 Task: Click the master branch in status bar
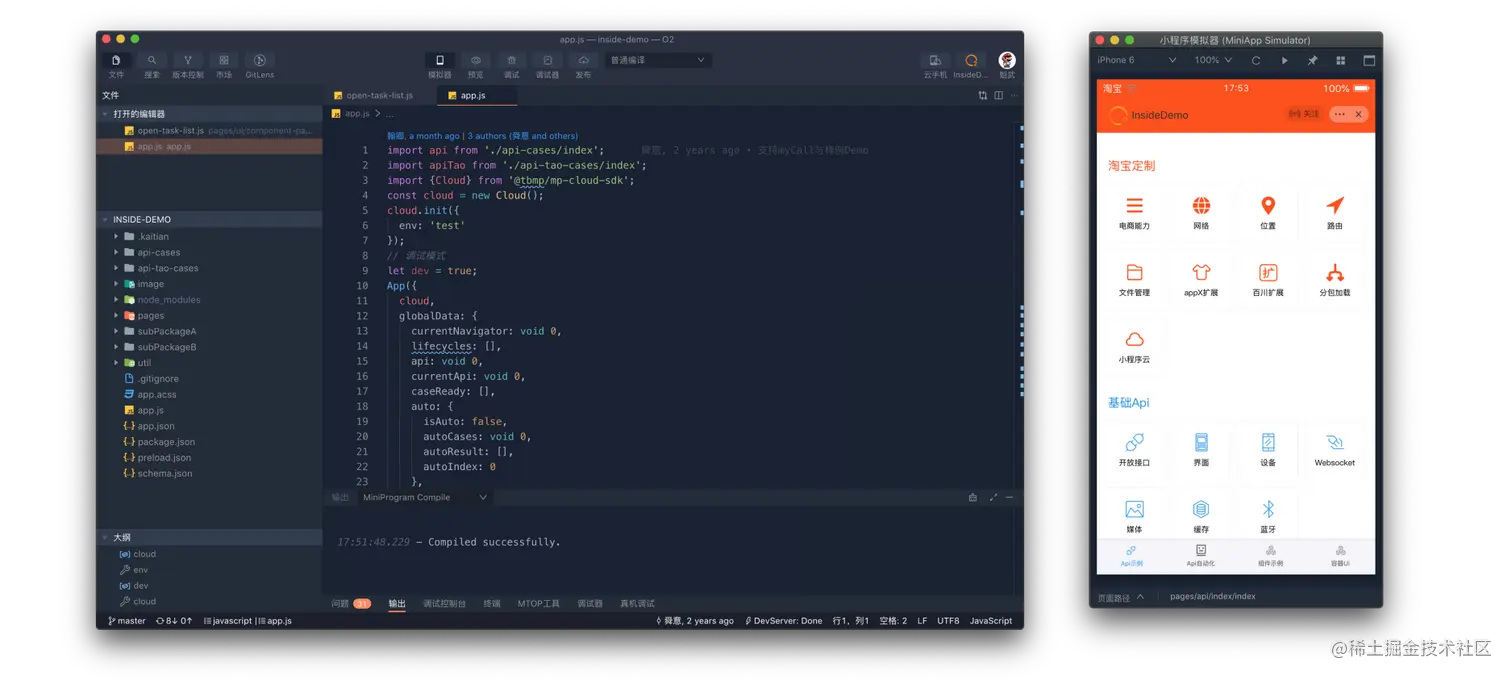pos(127,621)
